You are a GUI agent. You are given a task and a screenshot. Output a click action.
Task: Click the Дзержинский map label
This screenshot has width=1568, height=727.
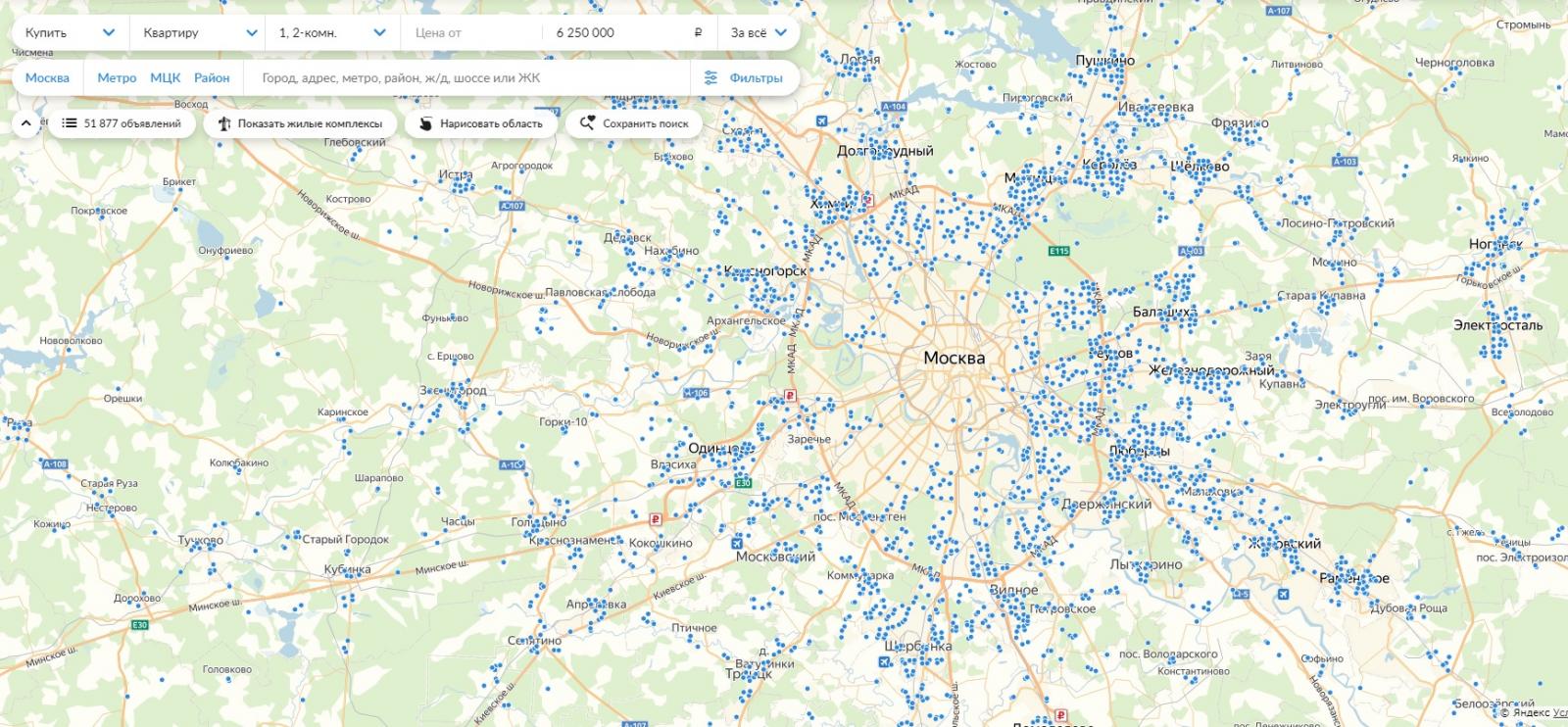pyautogui.click(x=1106, y=505)
